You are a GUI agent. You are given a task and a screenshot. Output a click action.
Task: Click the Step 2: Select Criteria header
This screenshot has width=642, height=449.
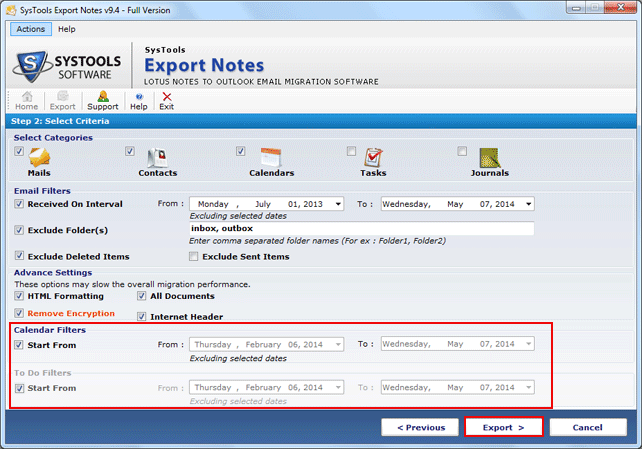(60, 121)
